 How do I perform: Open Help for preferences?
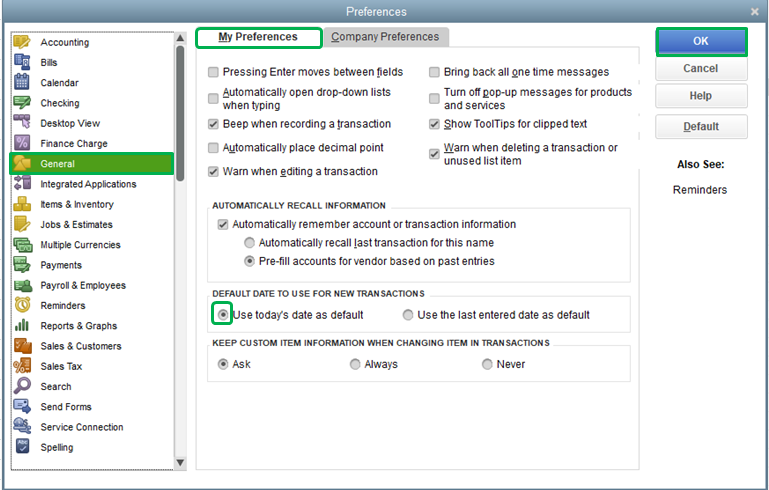[x=701, y=96]
